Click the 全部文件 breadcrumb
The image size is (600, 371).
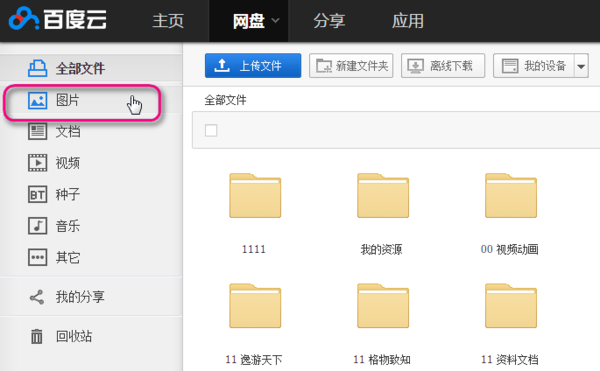(225, 100)
